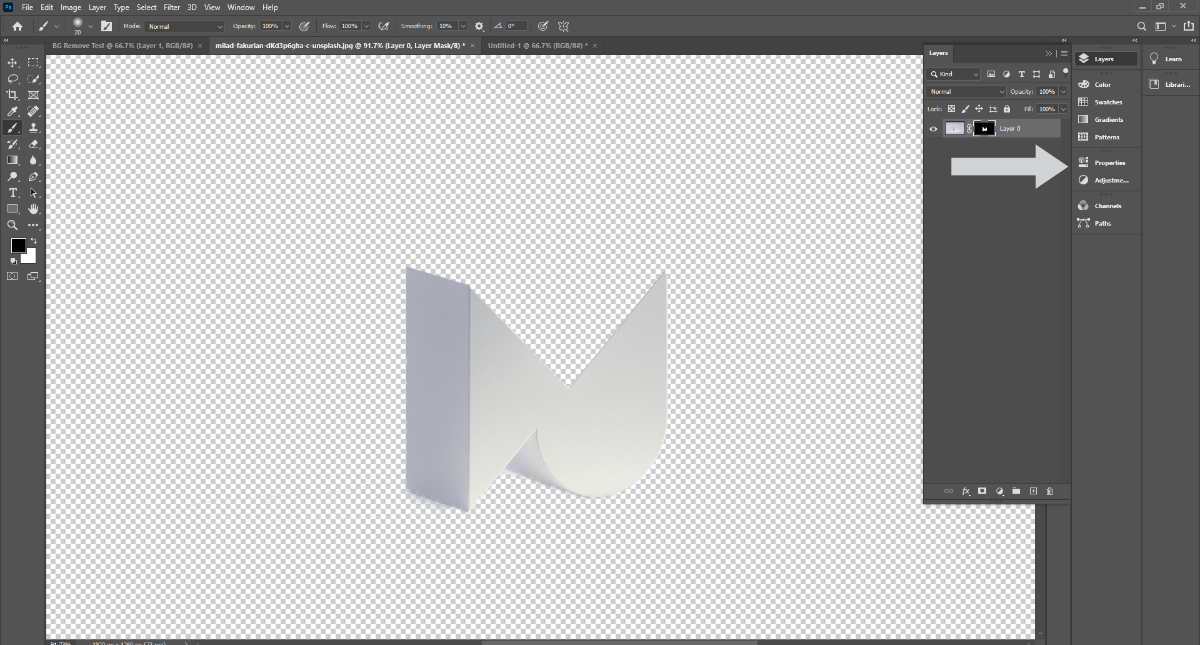Select the Crop tool
Viewport: 1200px width, 645px height.
tap(13, 95)
